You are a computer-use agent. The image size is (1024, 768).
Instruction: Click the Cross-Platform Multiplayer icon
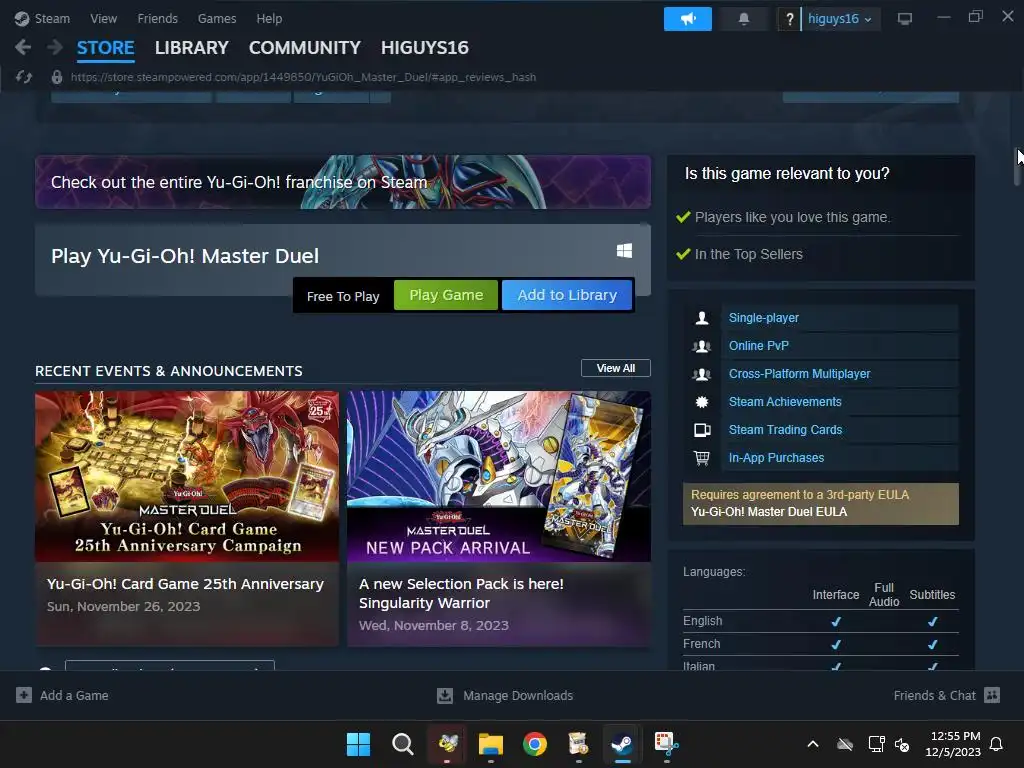click(x=702, y=374)
